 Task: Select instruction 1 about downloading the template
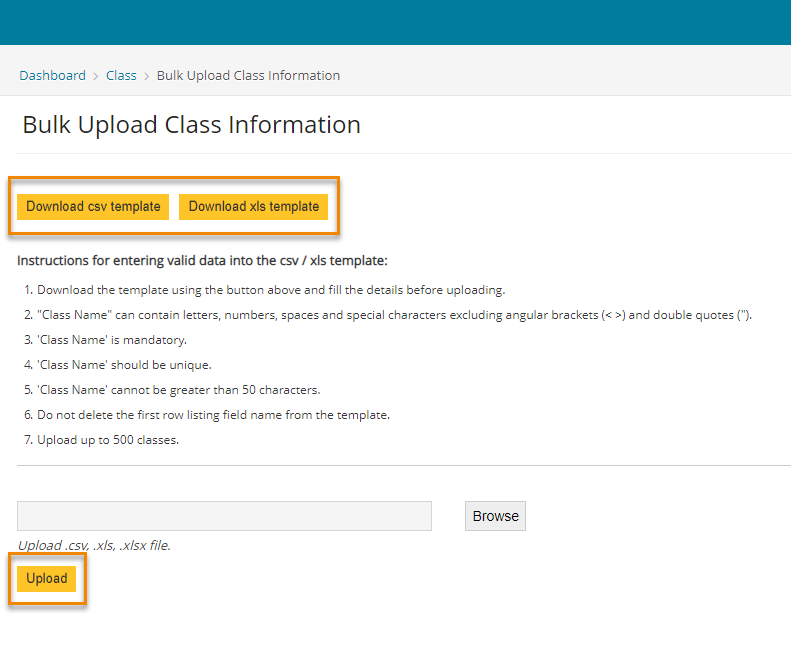[x=270, y=290]
